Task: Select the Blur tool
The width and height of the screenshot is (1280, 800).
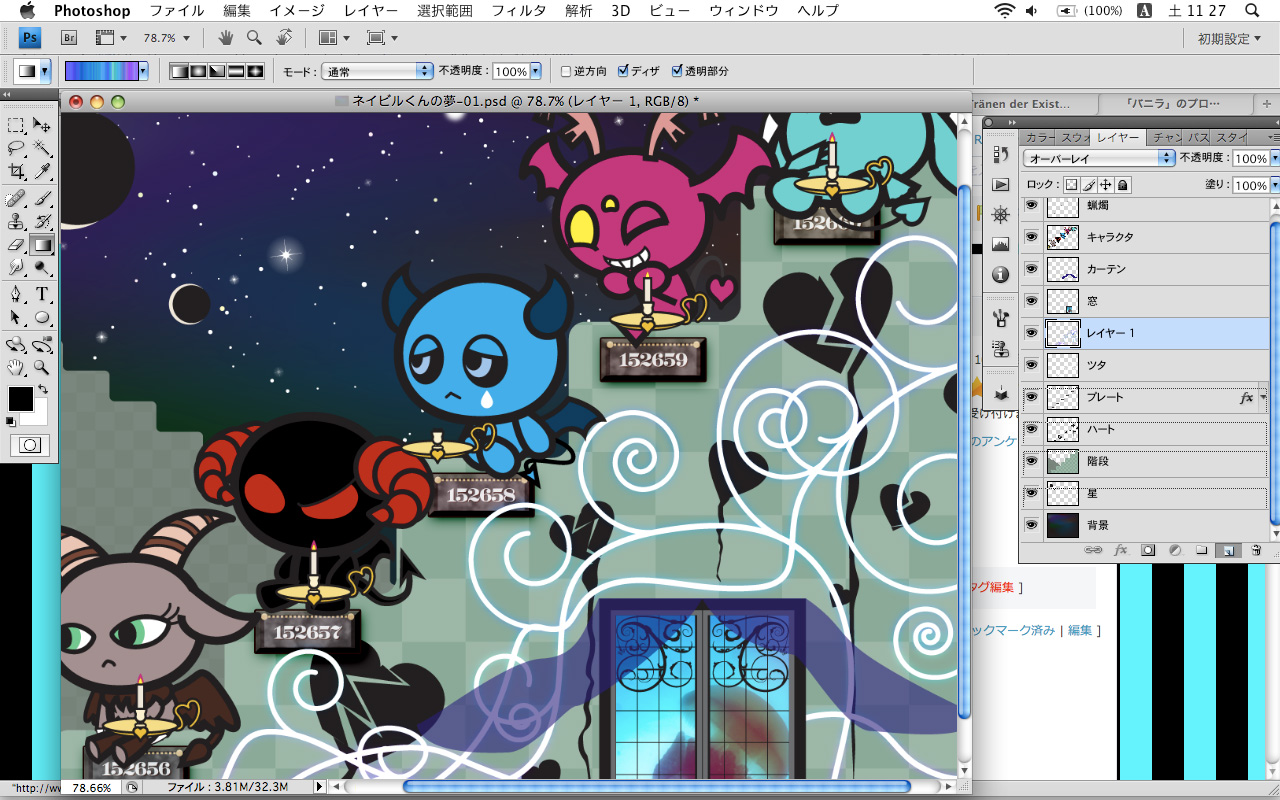Action: click(x=16, y=267)
